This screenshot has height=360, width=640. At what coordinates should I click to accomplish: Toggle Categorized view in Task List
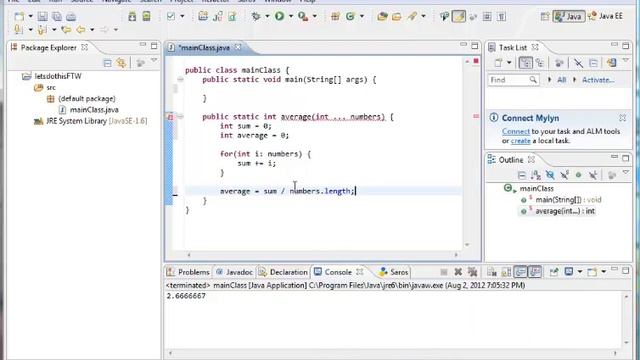tap(525, 63)
